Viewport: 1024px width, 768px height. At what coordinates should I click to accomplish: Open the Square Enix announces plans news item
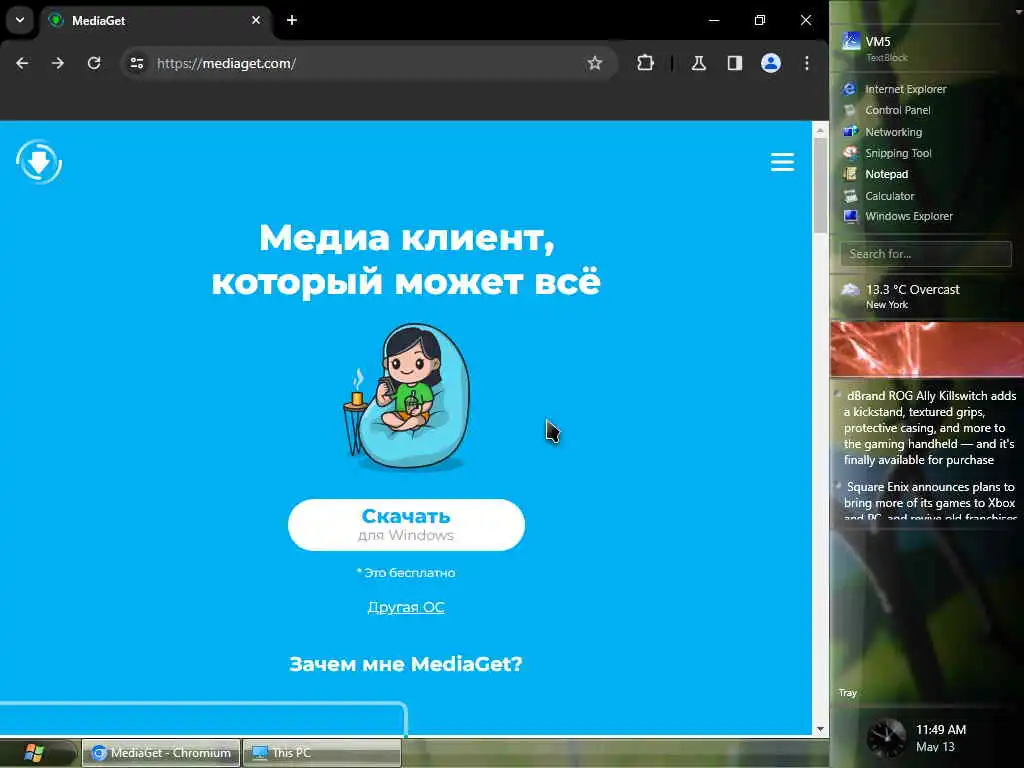click(929, 502)
